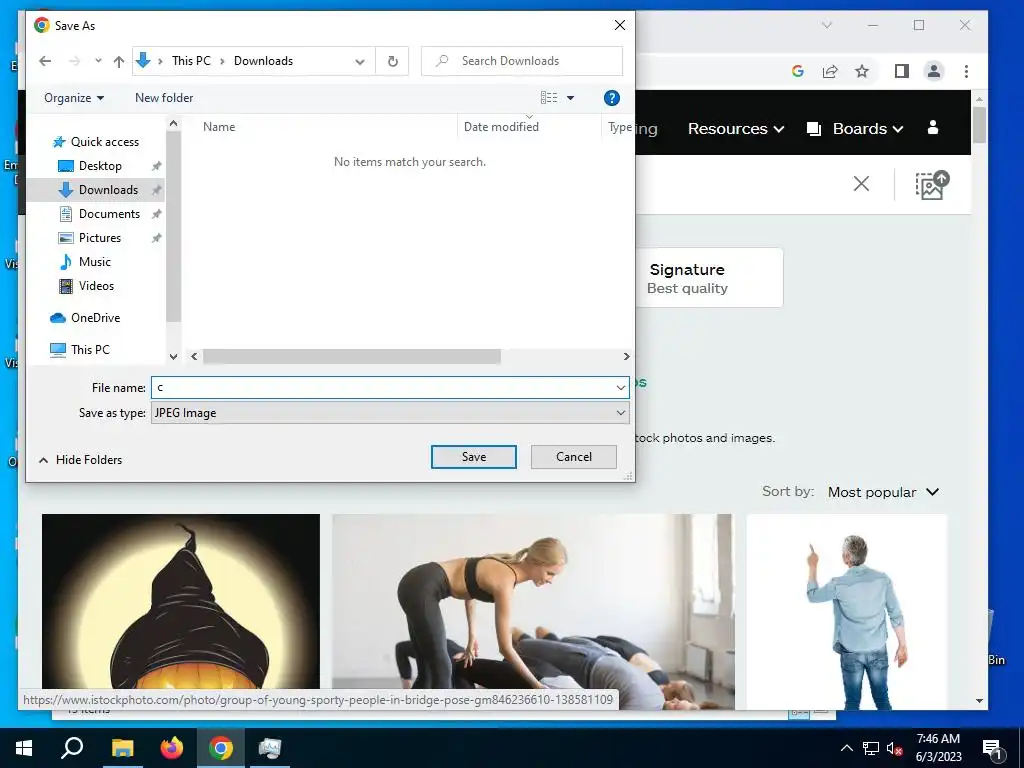Close the Save As dialog
Viewport: 1024px width, 768px height.
coord(620,25)
